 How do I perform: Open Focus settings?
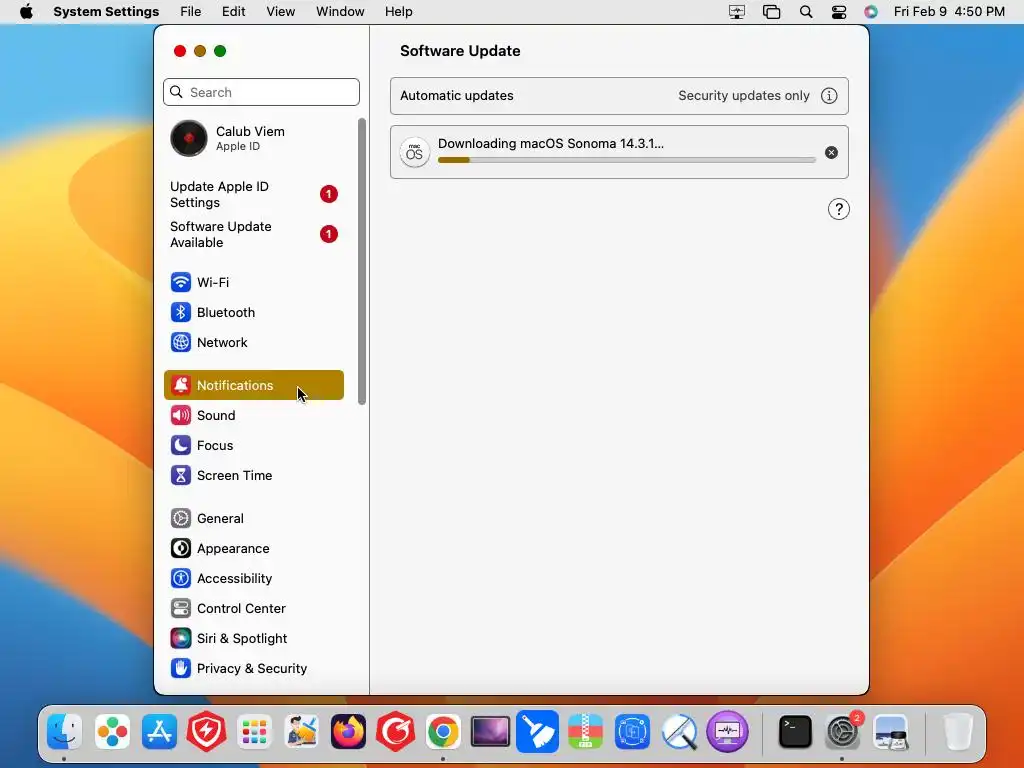click(x=253, y=445)
